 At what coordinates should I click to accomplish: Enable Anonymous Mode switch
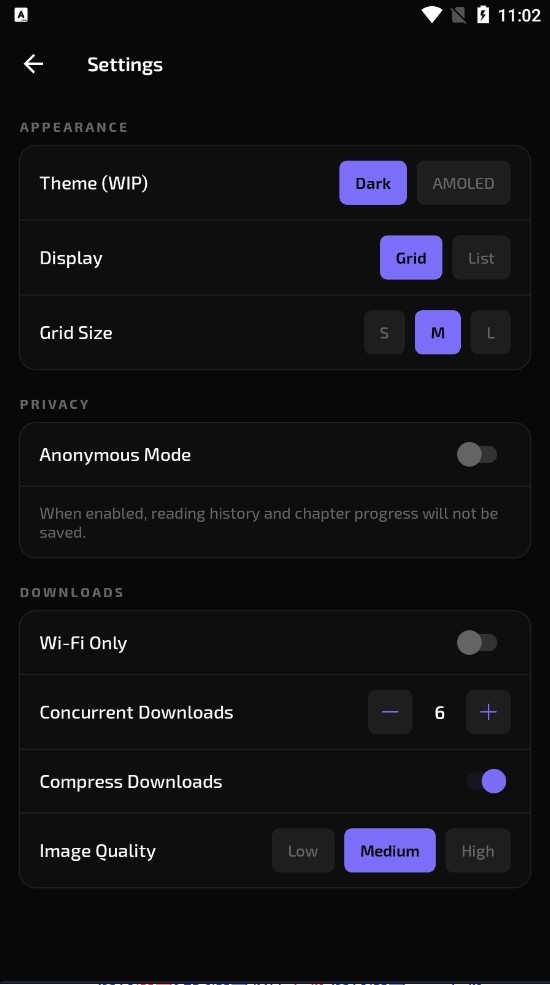click(x=477, y=454)
